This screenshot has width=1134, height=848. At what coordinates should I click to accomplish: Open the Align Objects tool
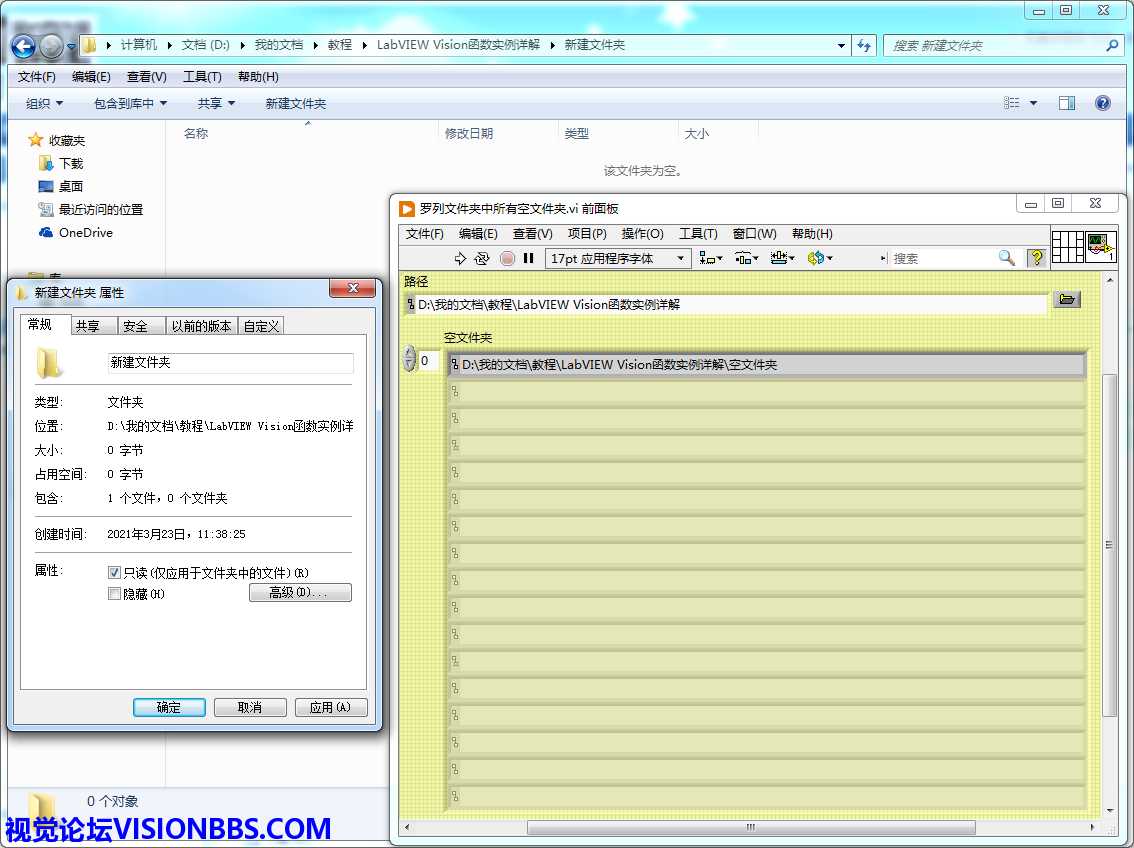click(711, 258)
